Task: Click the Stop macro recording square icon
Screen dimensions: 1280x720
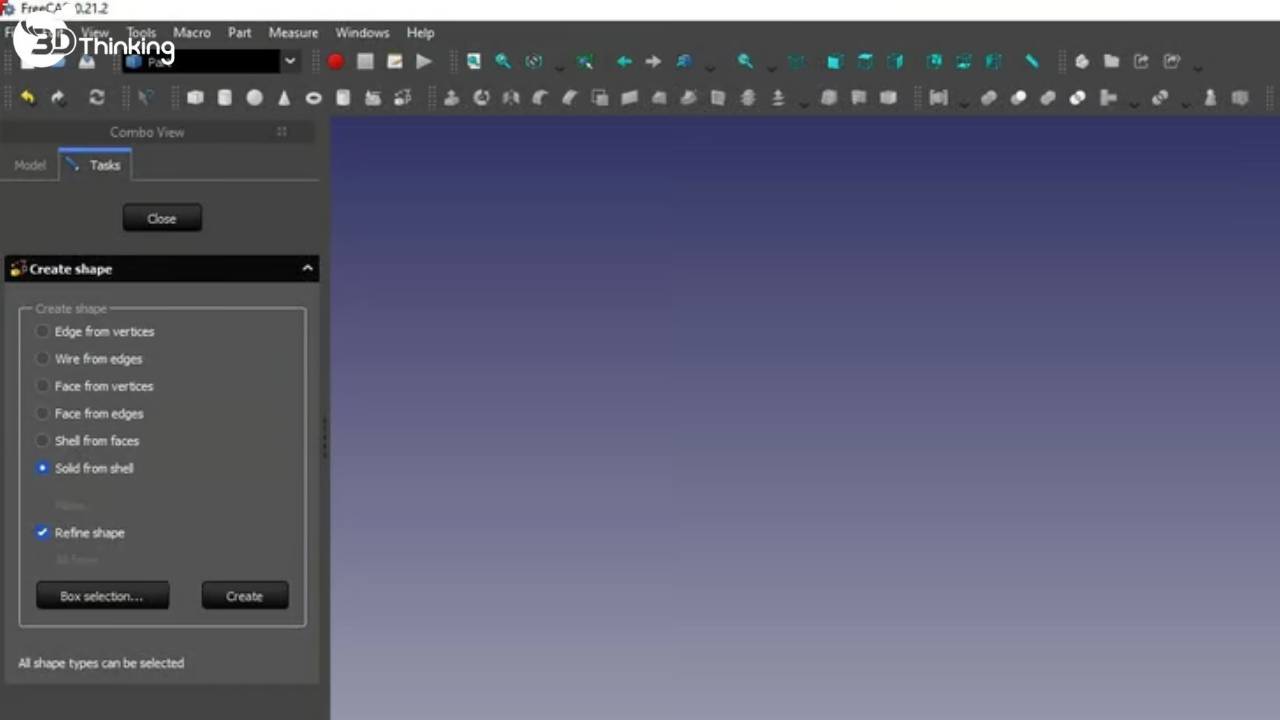Action: coord(366,62)
